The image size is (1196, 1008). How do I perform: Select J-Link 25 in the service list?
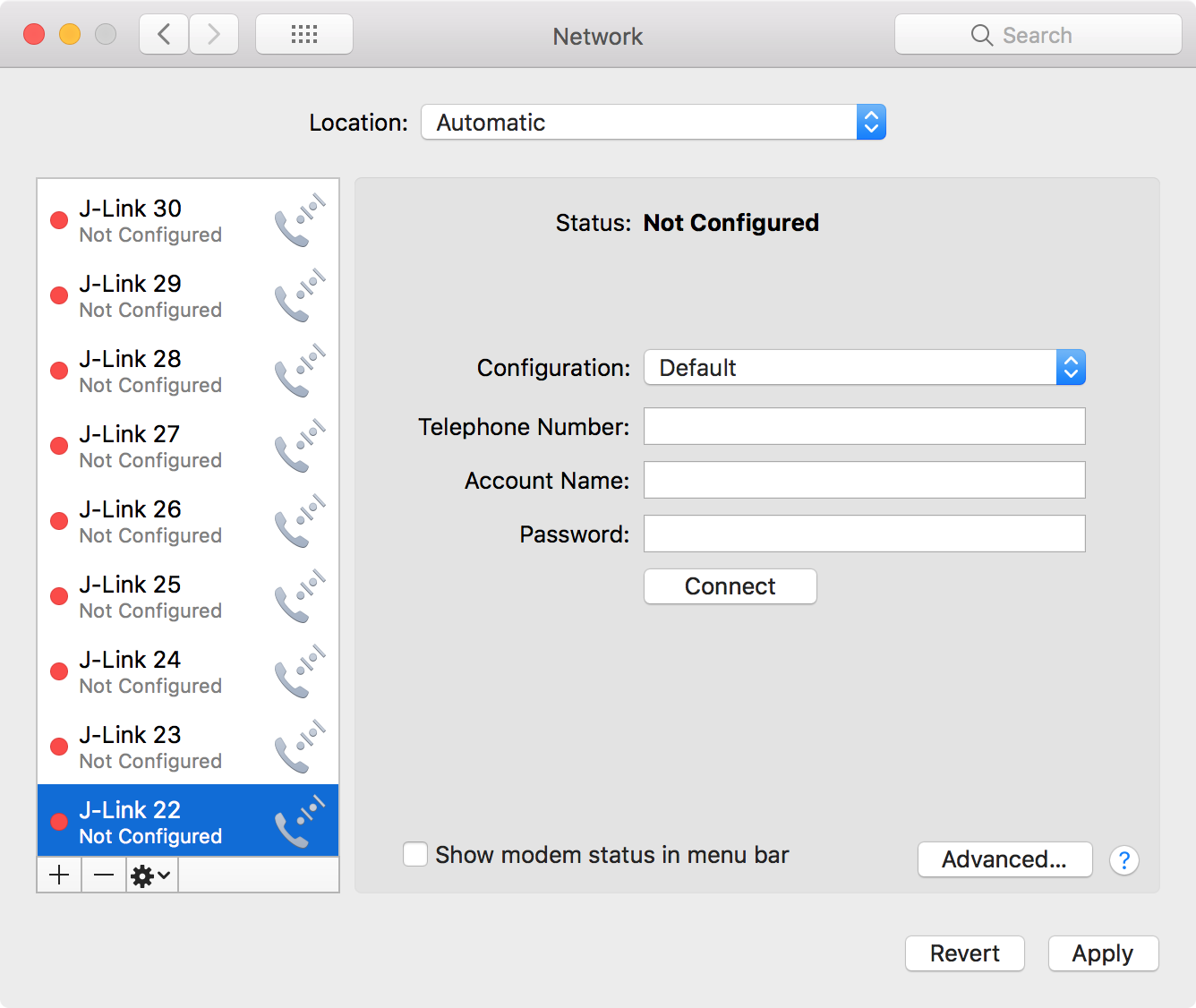pos(188,596)
